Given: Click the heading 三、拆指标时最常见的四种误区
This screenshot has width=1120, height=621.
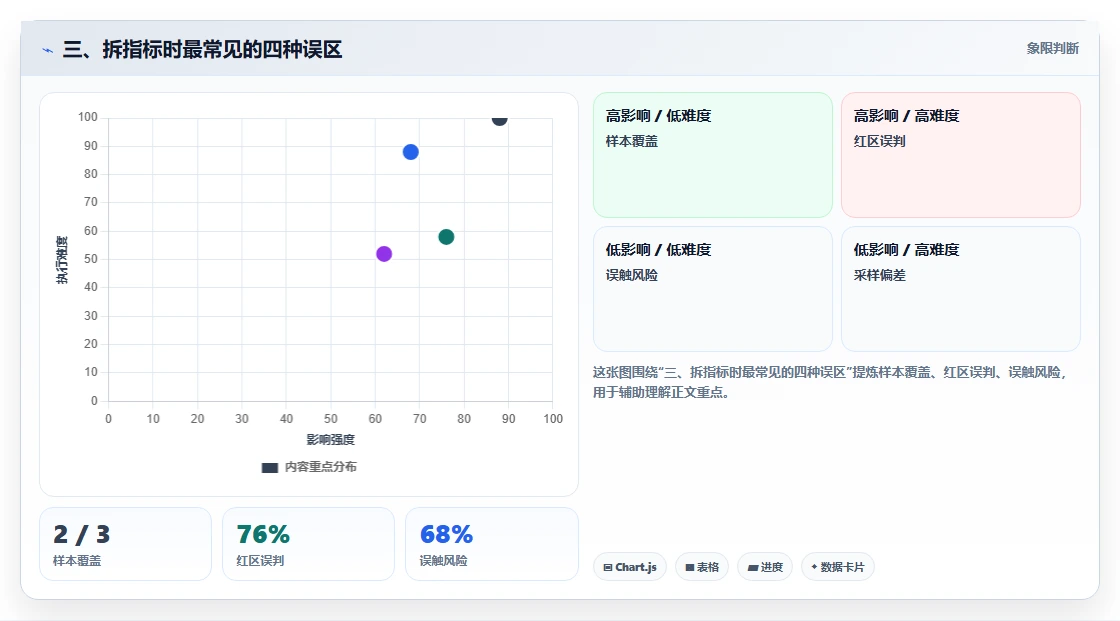Looking at the screenshot, I should pos(202,49).
